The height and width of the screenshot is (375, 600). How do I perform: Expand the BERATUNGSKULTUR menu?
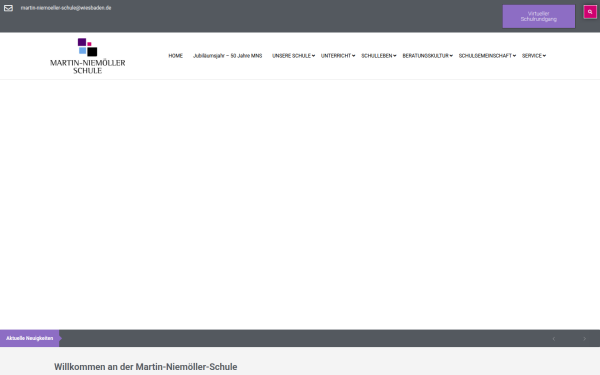tap(427, 56)
